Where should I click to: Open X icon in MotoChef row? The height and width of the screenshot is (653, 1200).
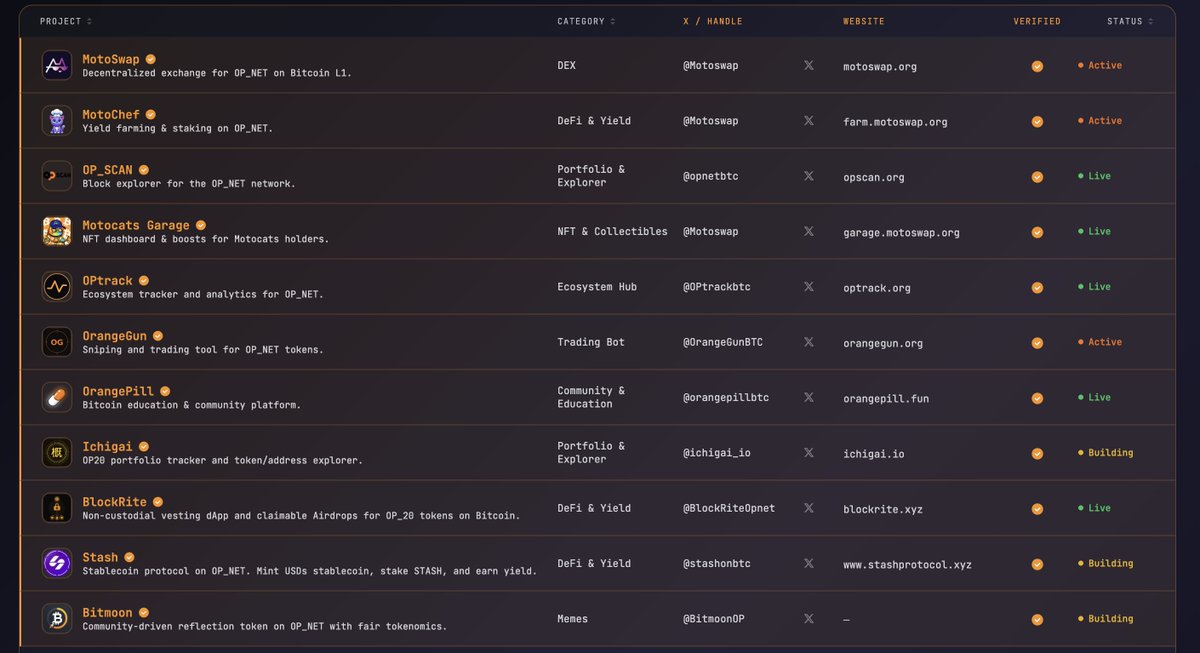click(x=809, y=120)
